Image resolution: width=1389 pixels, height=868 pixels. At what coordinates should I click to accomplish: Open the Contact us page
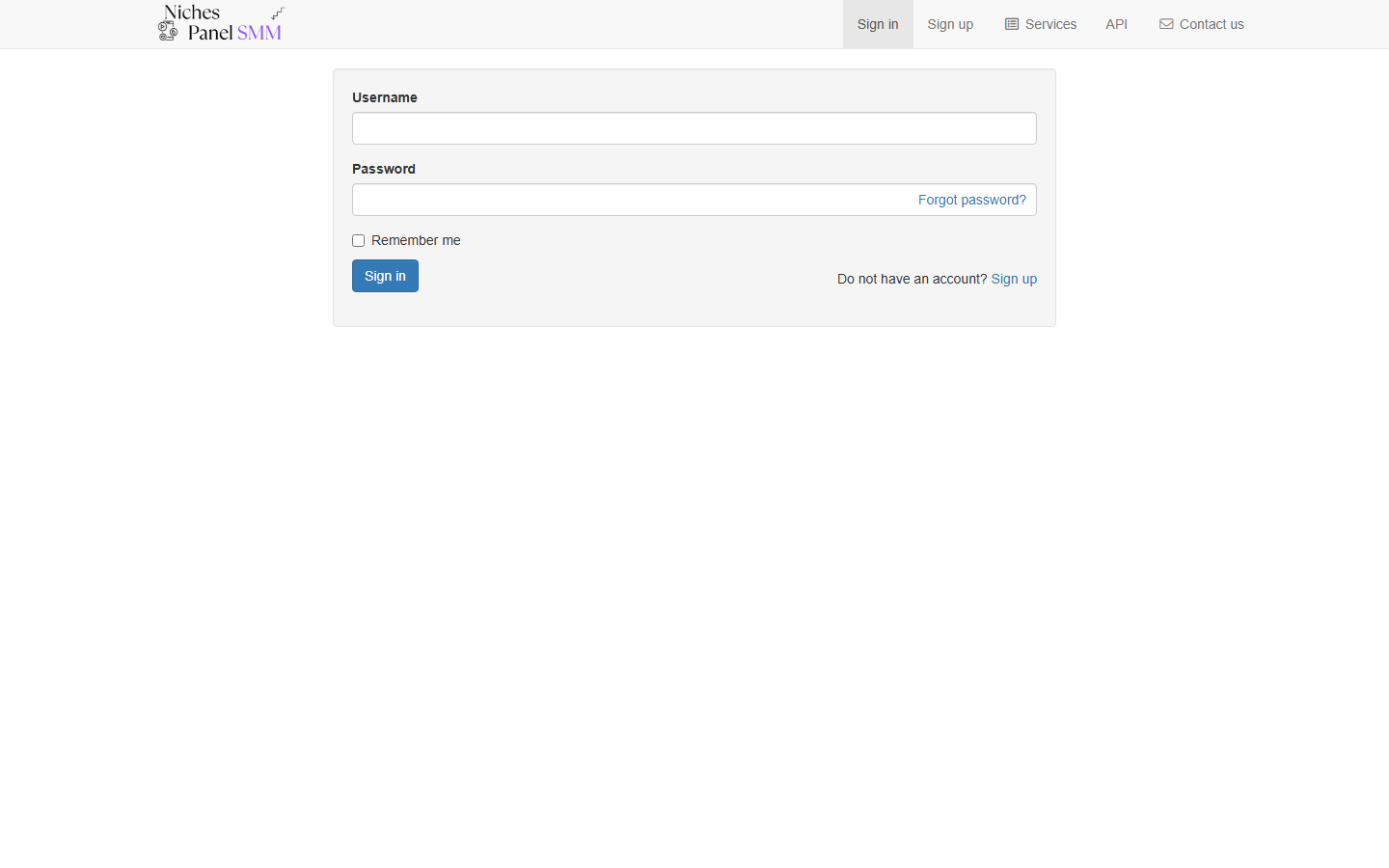click(x=1211, y=24)
